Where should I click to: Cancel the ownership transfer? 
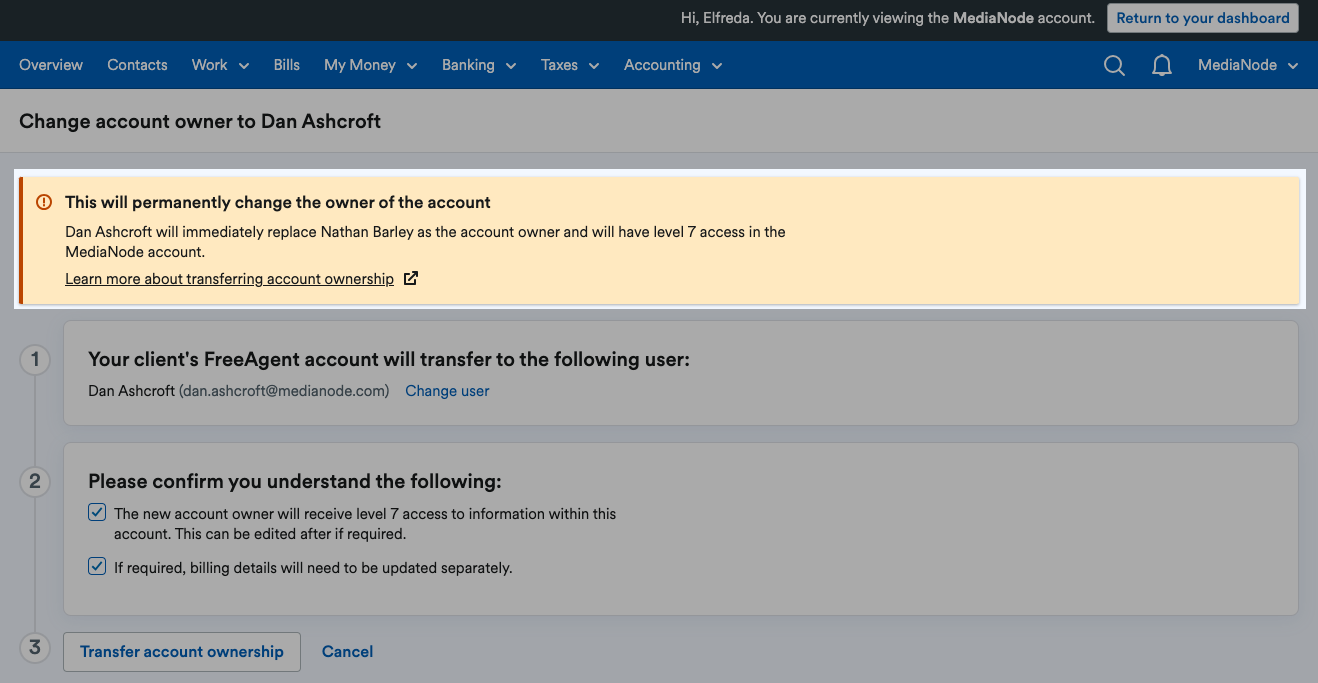tap(347, 652)
